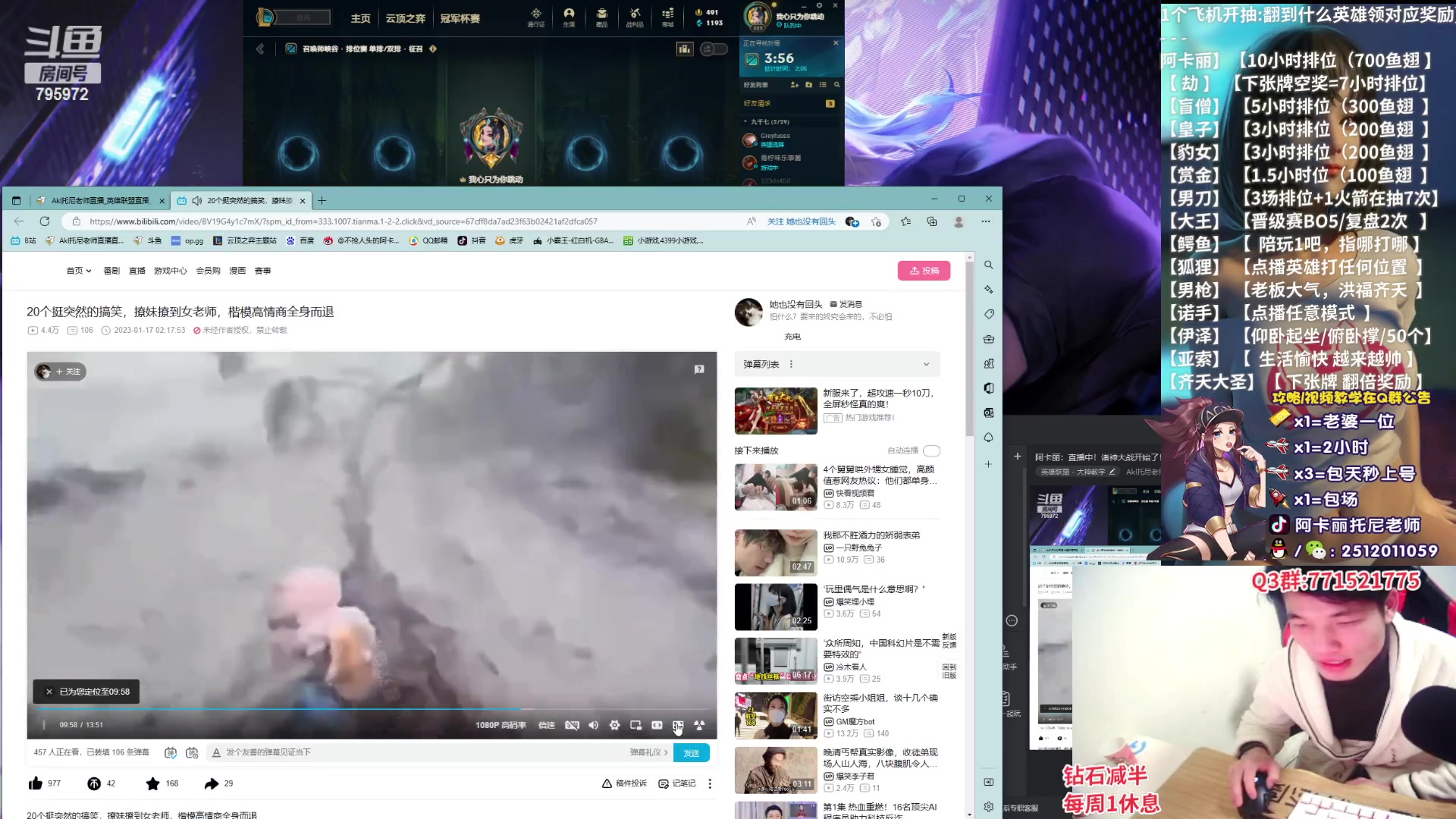Mute the video using volume icon
Screen dimensions: 1456x819
(593, 725)
